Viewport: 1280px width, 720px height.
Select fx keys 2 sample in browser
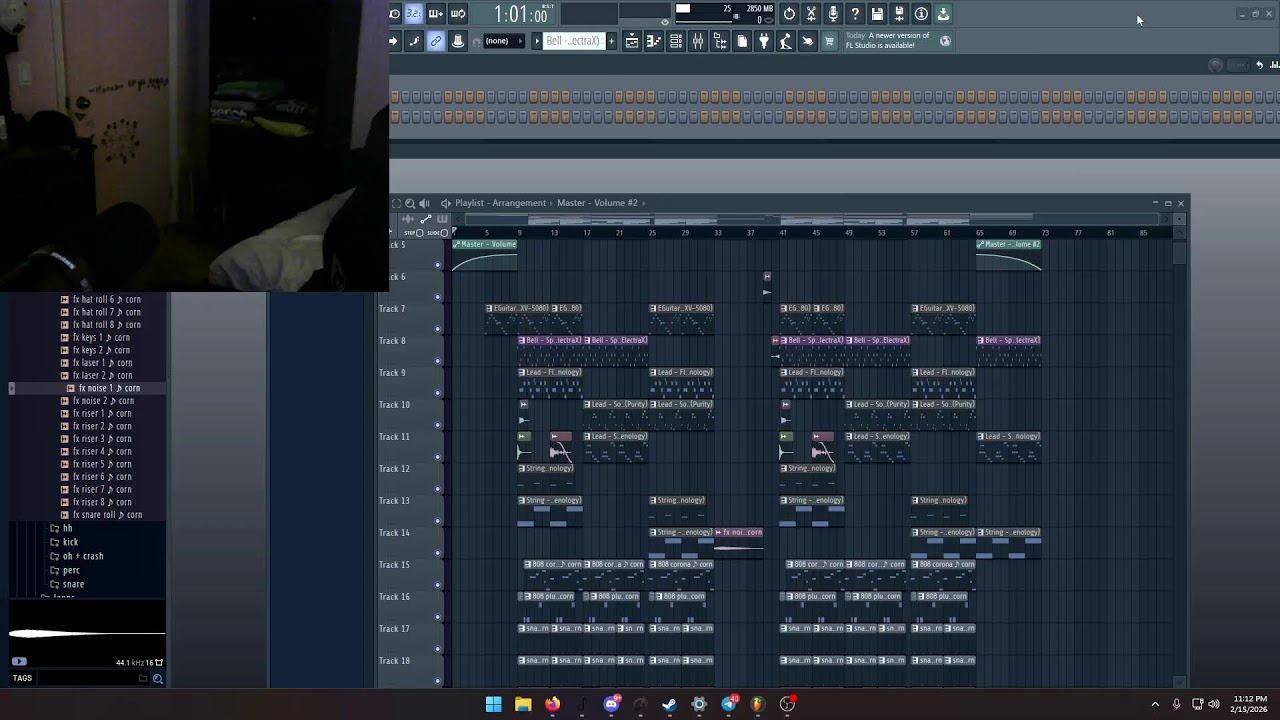[x=101, y=350]
